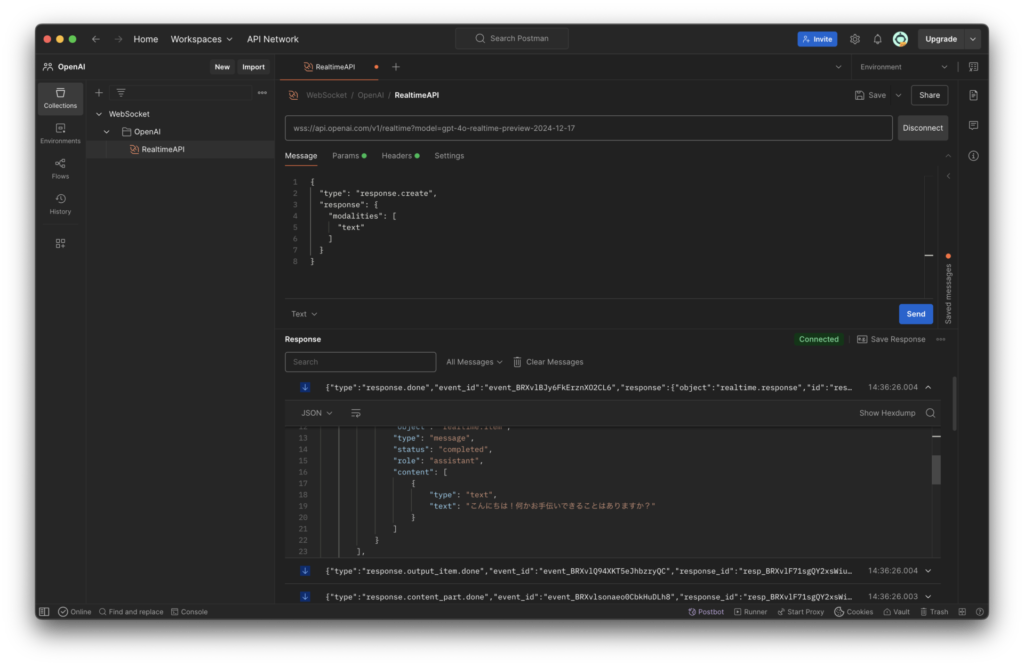Open the History sidebar panel
The width and height of the screenshot is (1024, 666).
point(60,204)
